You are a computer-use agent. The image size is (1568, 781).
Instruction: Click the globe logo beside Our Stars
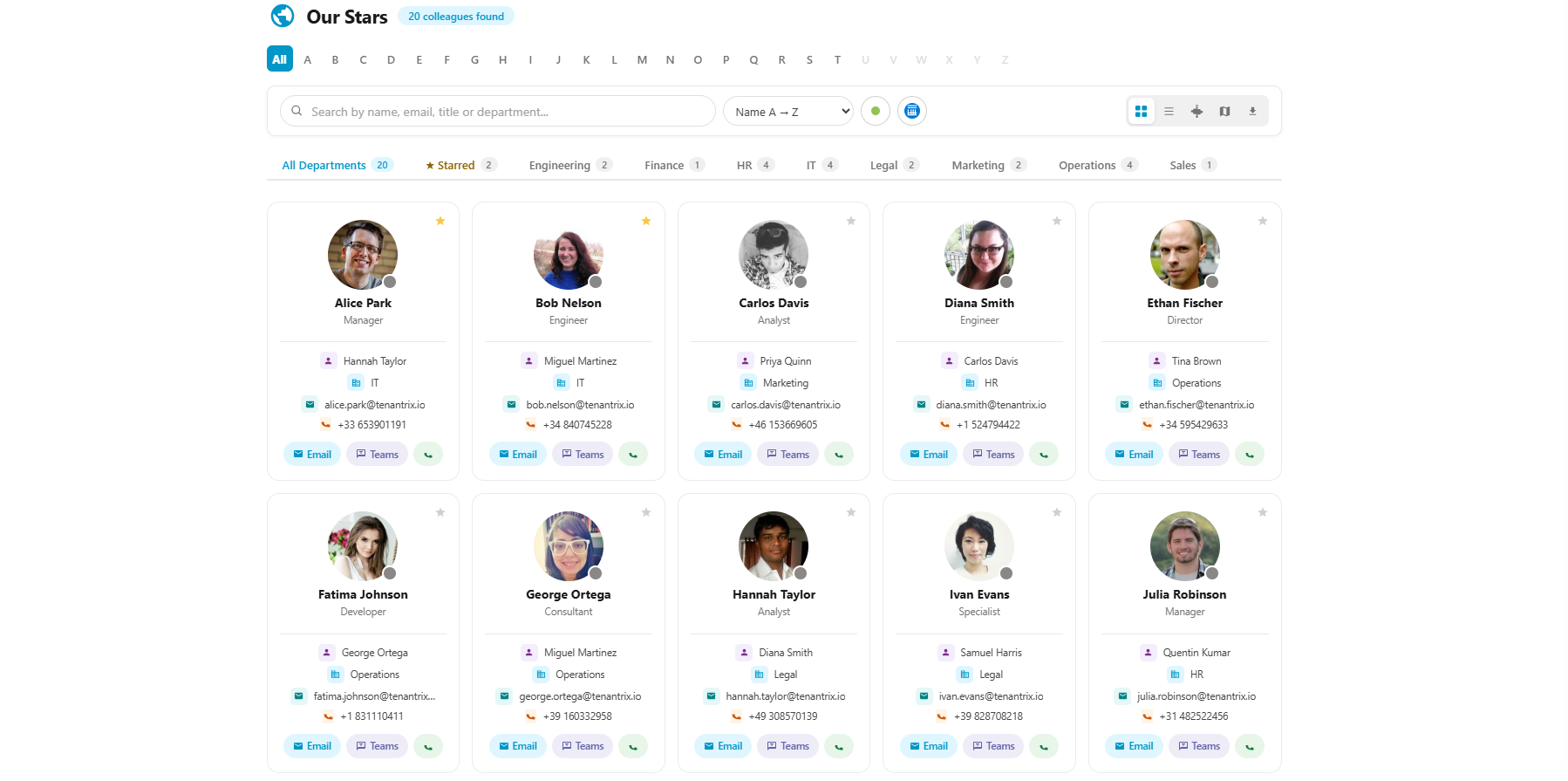[x=283, y=17]
